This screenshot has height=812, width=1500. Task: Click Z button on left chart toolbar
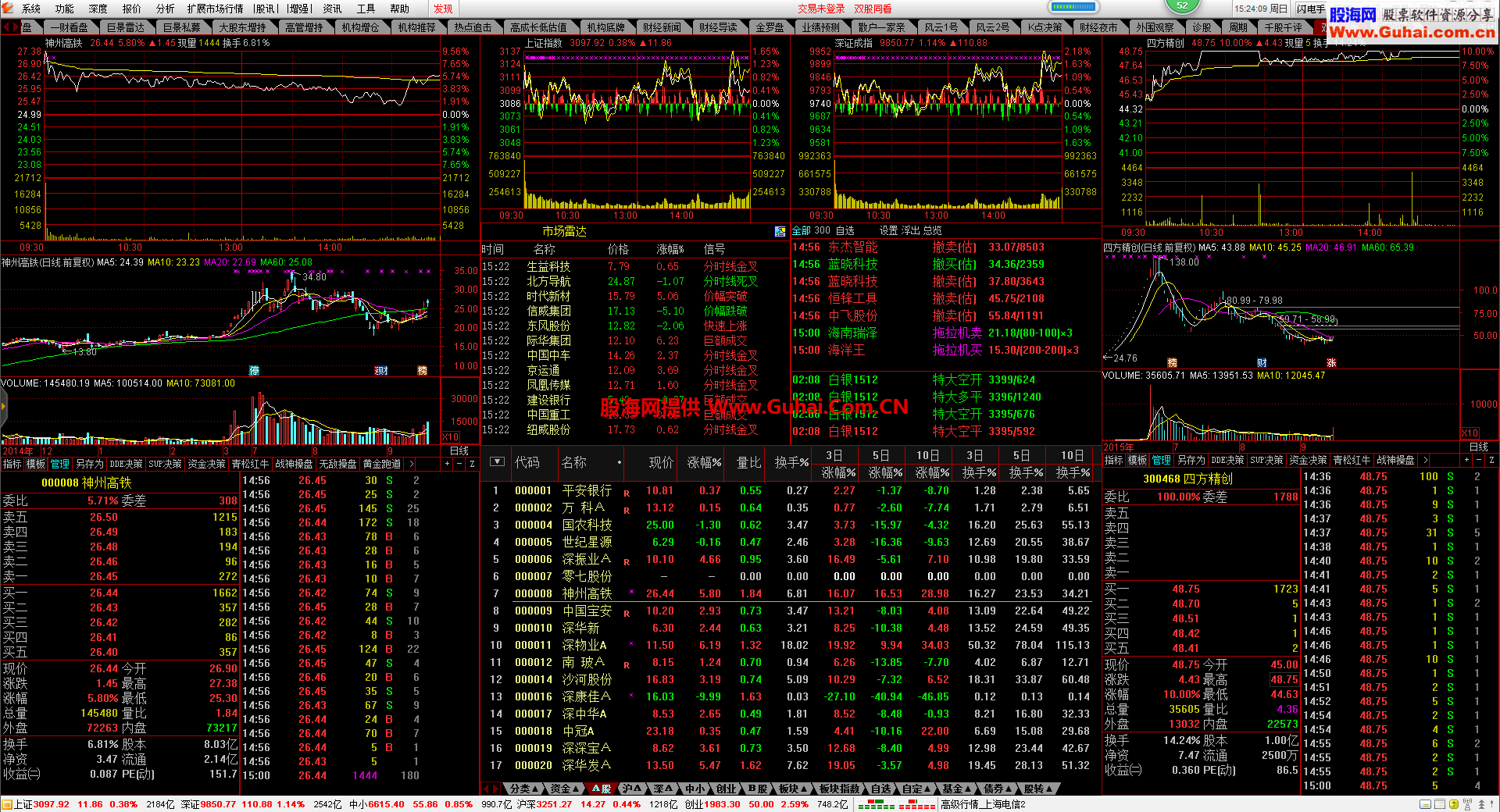click(472, 464)
